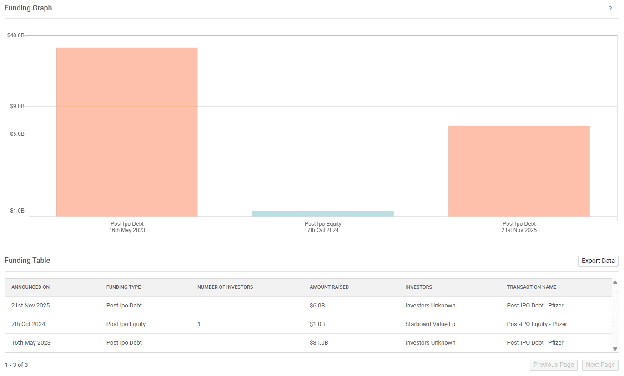
Task: Click Investors Unknown in the Nov 2025 row
Action: point(430,306)
